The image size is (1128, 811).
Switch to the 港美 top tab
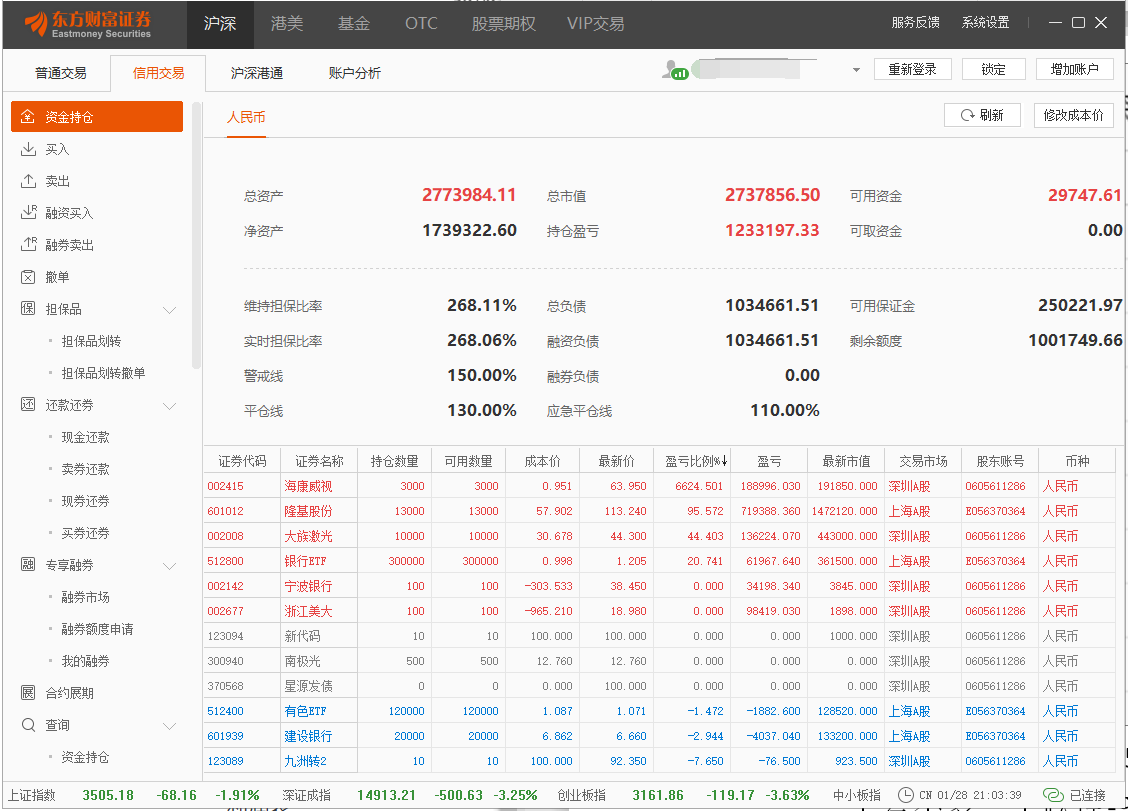287,24
